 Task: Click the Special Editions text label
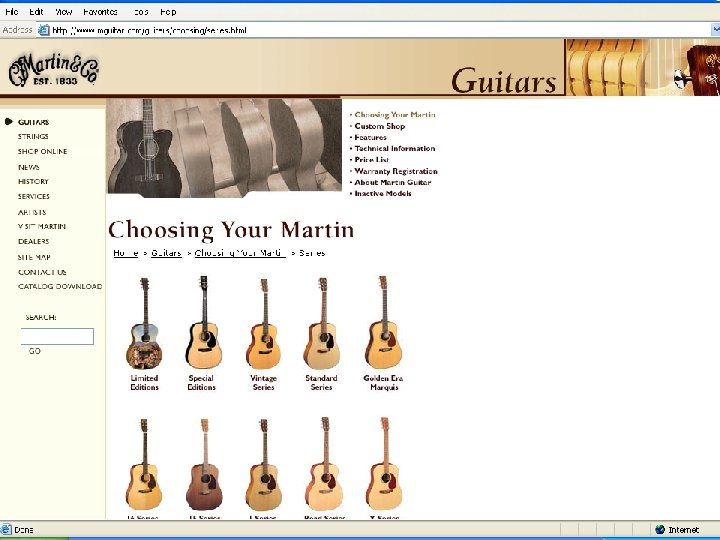click(x=201, y=382)
